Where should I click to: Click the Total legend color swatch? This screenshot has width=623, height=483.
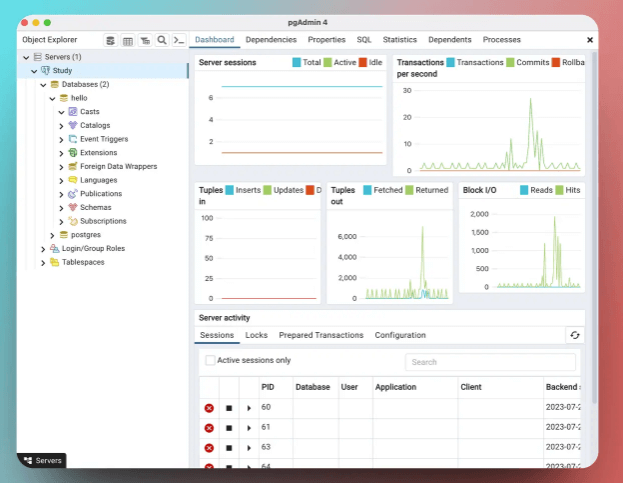[297, 62]
